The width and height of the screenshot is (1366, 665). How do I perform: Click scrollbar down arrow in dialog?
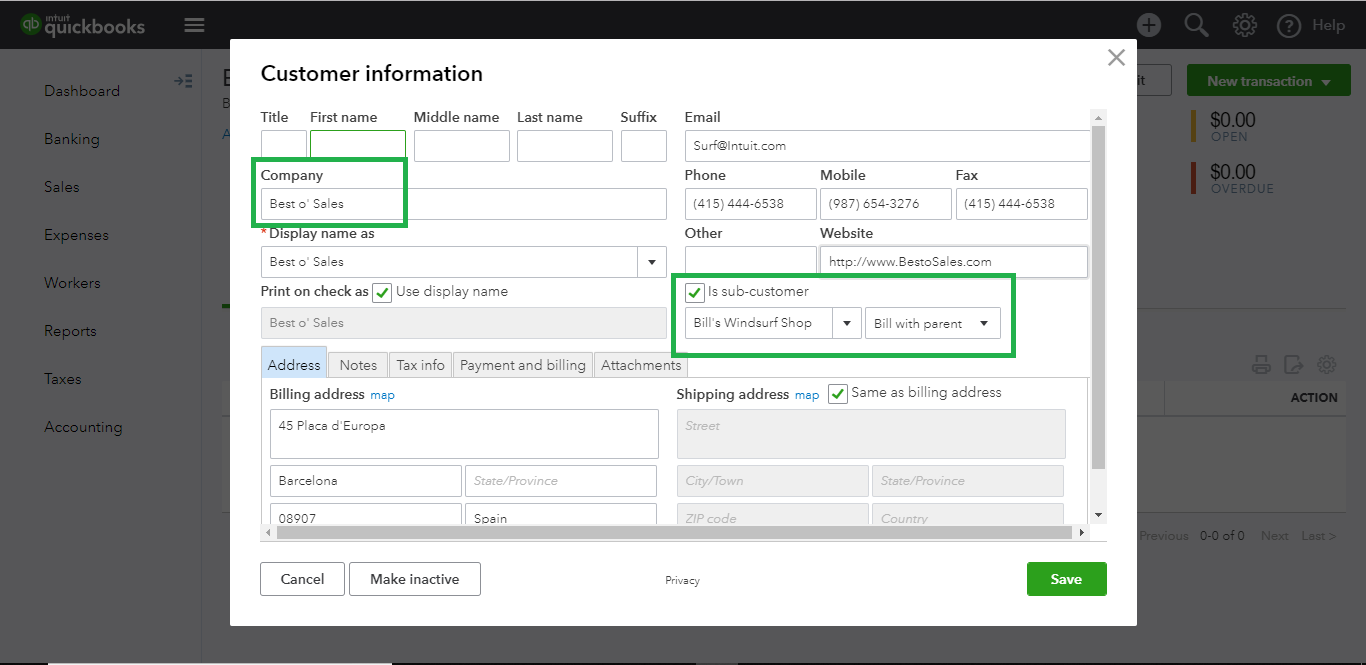1099,515
